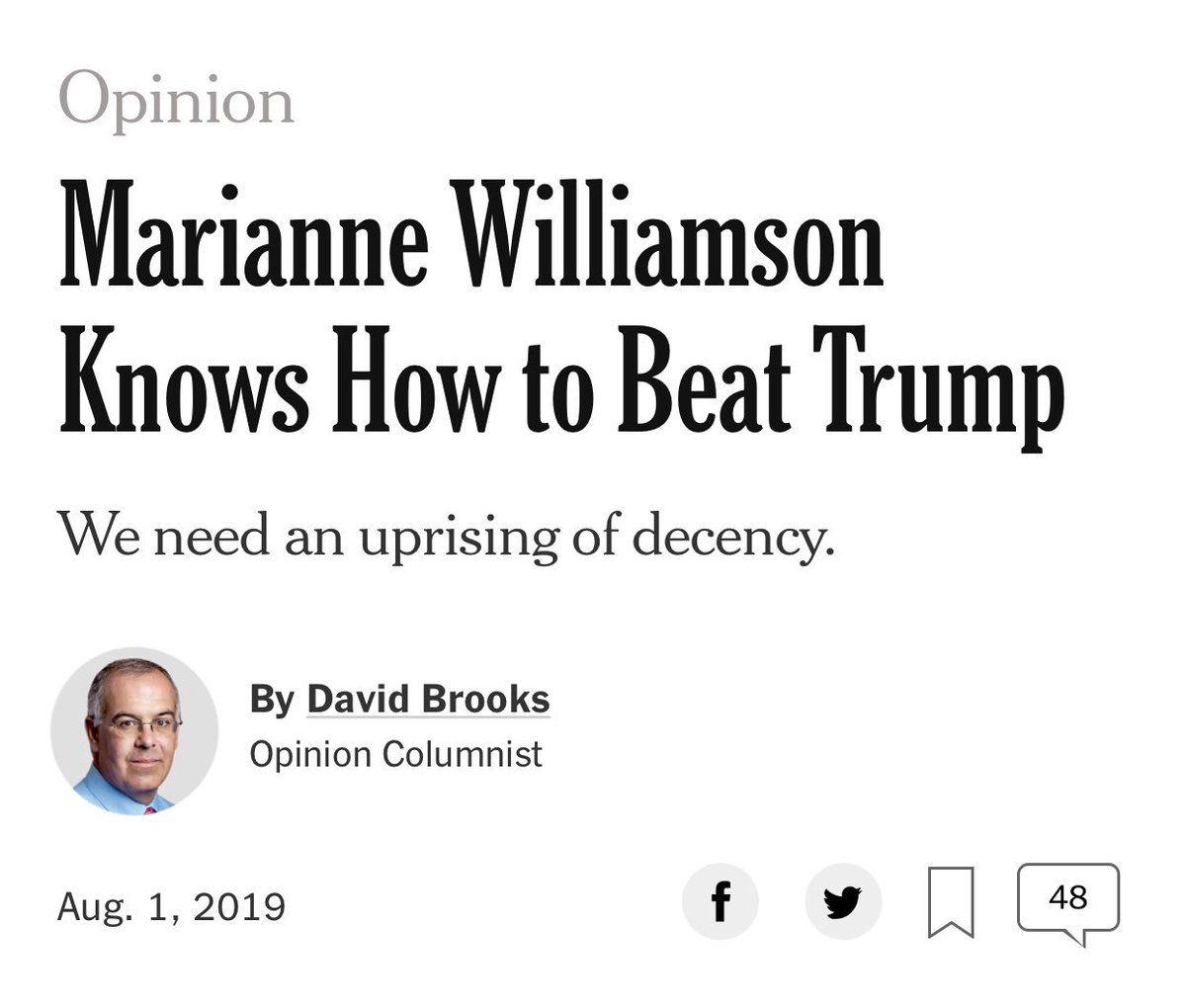Open the 48 comments speech bubble
The height and width of the screenshot is (1008, 1186).
tap(1068, 899)
